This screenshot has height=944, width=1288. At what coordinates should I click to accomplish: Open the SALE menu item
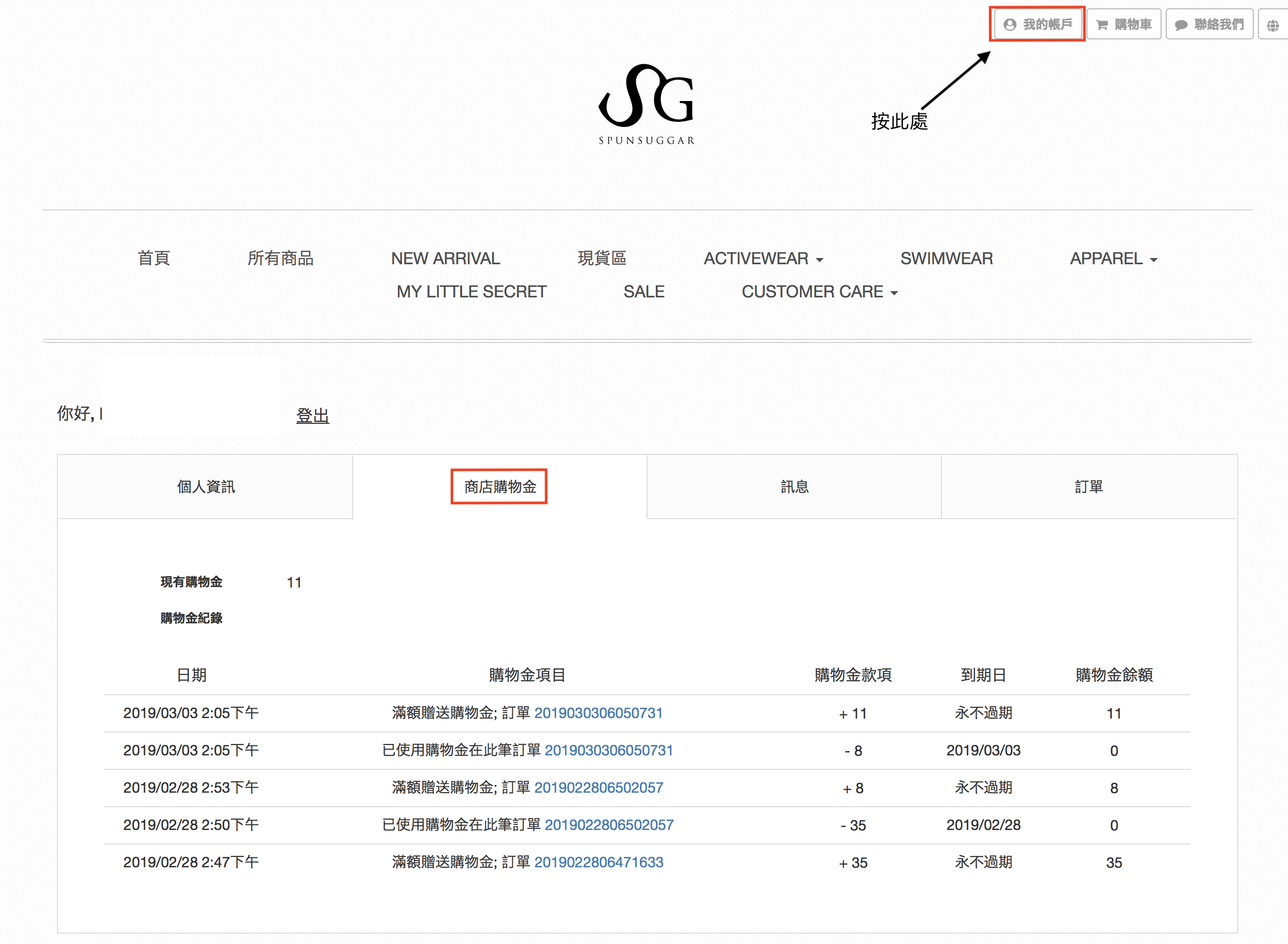click(643, 292)
